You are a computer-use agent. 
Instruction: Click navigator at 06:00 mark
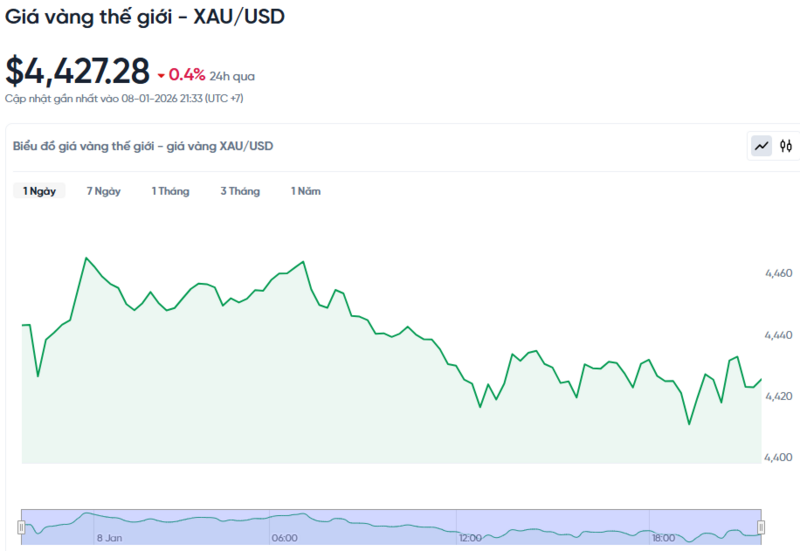coord(283,536)
